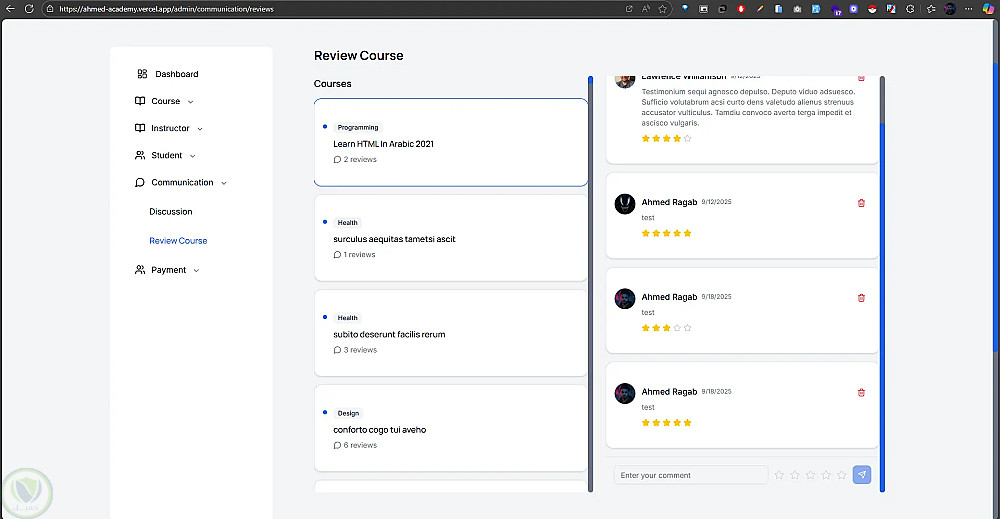Click the lock icon in address bar

[x=50, y=9]
